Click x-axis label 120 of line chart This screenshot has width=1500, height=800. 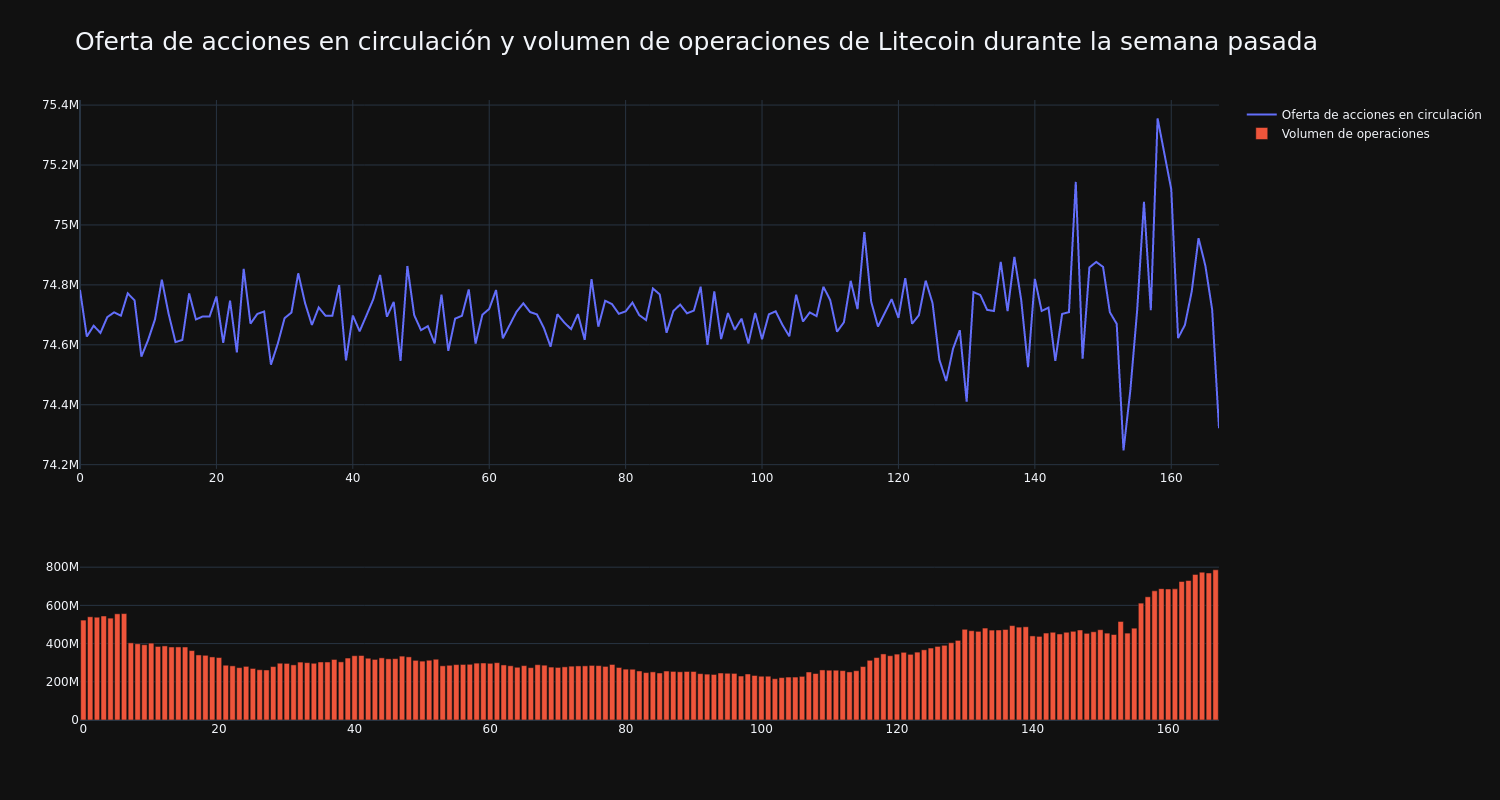(x=898, y=478)
